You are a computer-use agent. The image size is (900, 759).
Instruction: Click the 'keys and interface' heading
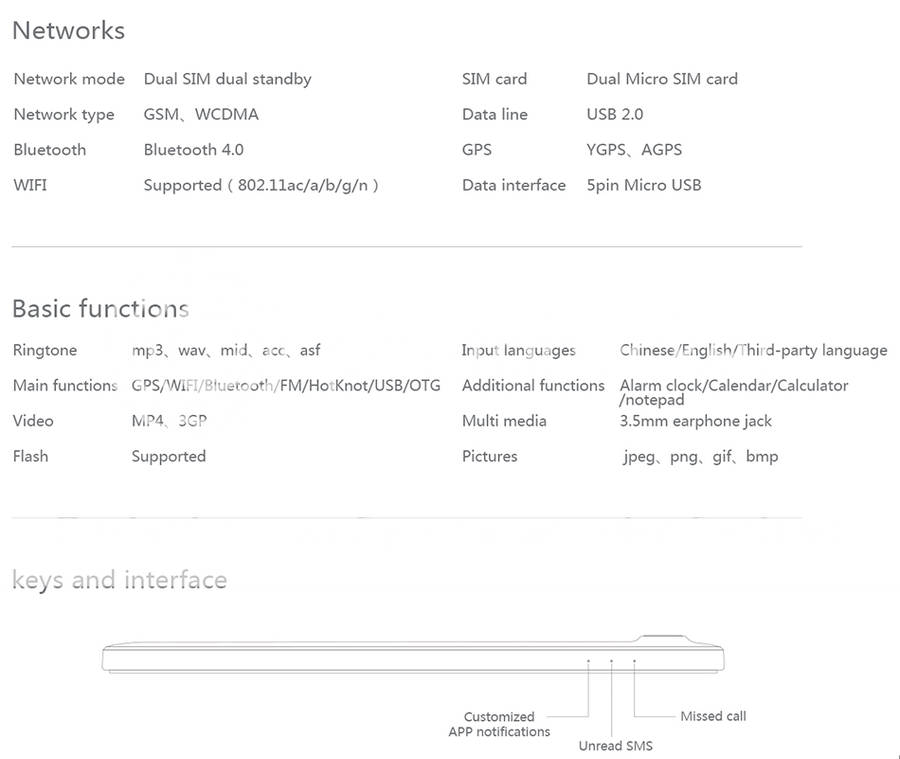coord(119,580)
